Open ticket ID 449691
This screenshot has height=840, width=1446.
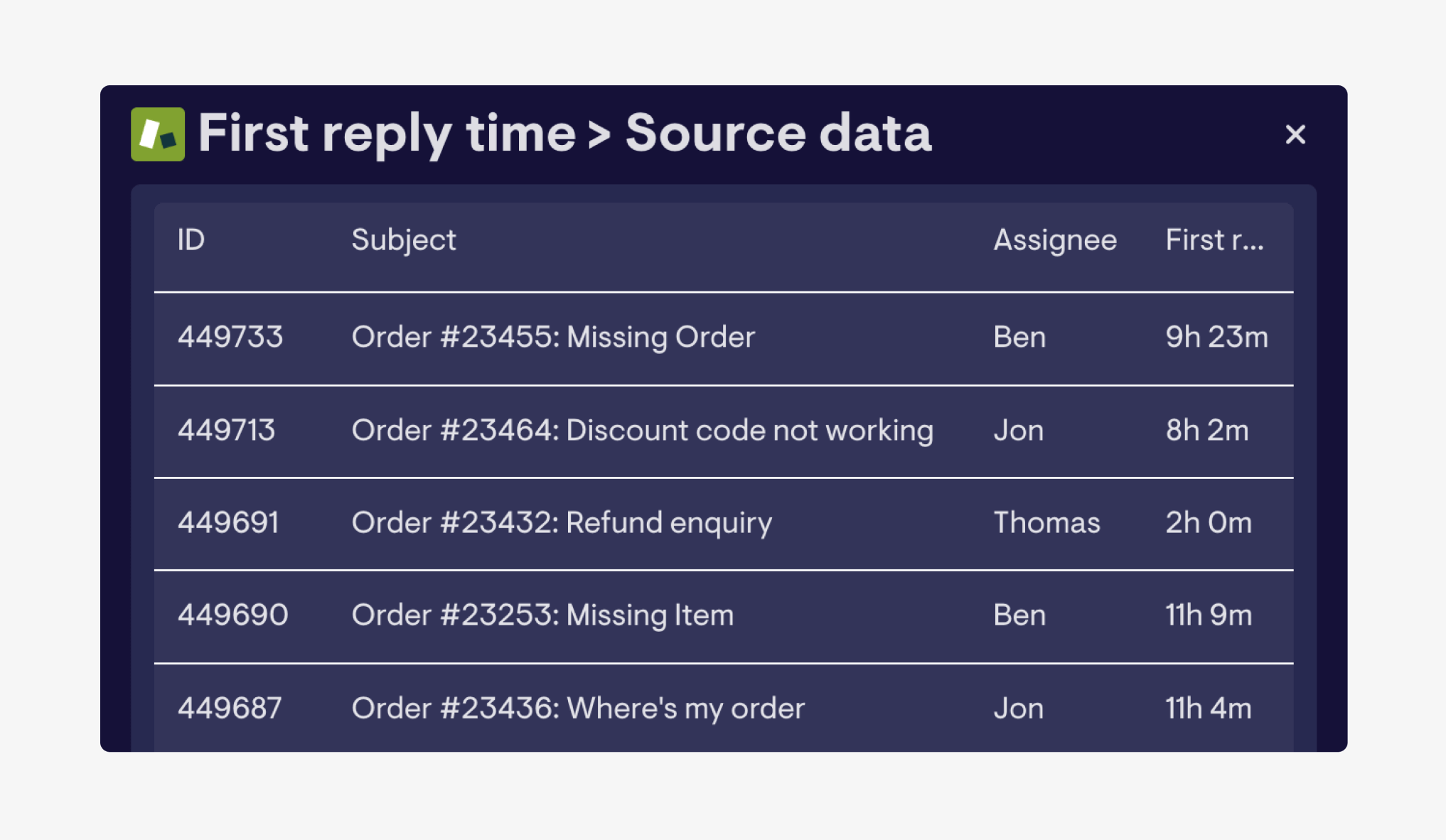[x=228, y=523]
